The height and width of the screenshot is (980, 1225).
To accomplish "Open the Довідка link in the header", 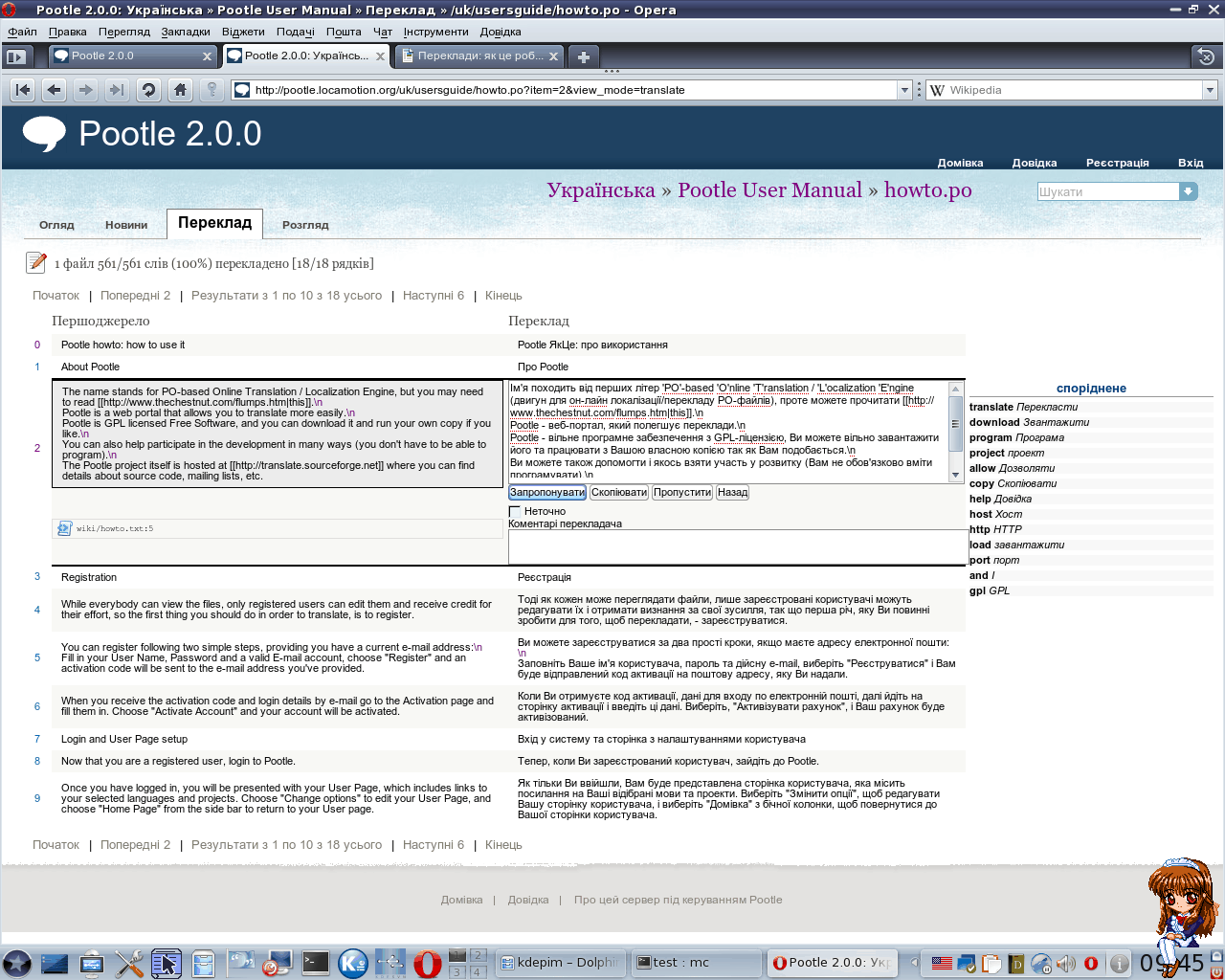I will tap(1035, 163).
